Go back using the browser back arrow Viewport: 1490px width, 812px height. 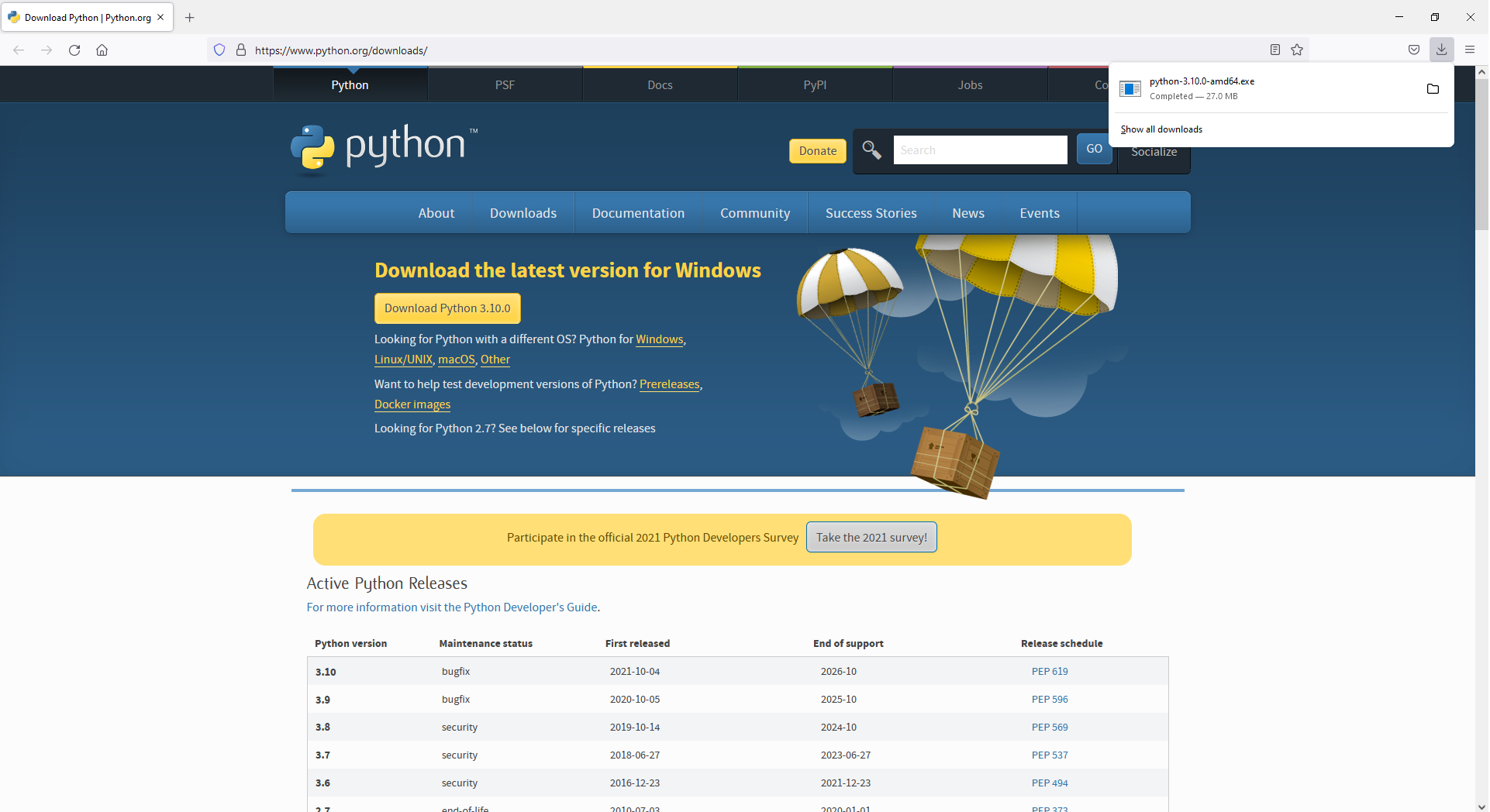coord(19,50)
